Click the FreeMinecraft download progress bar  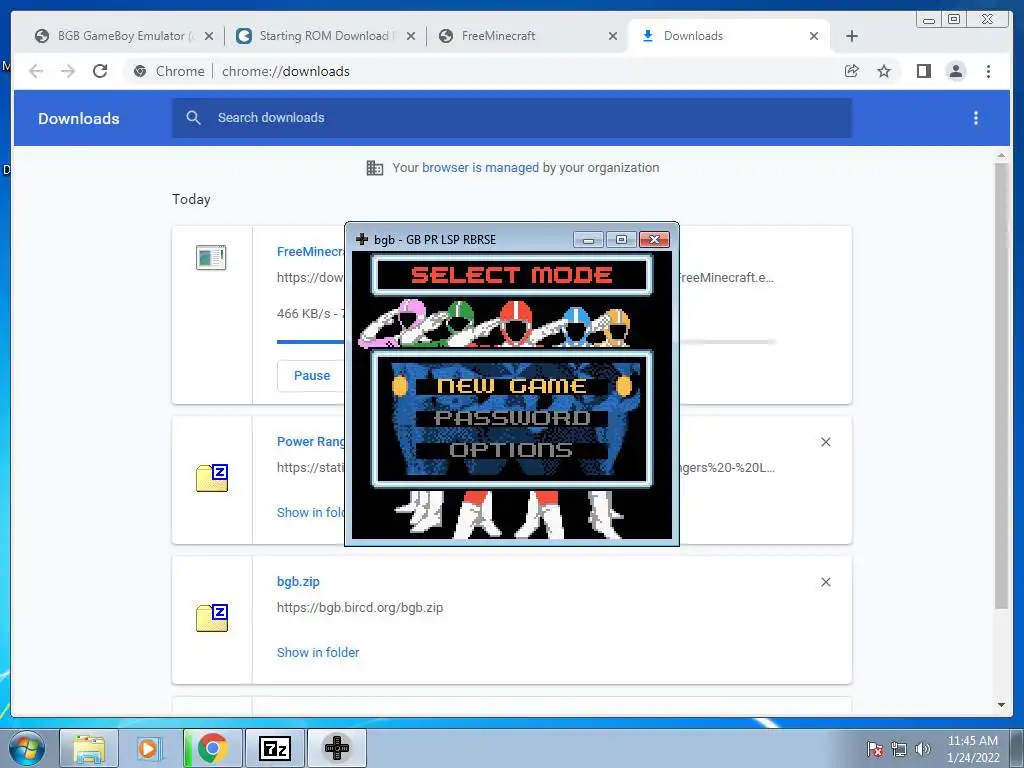tap(311, 342)
